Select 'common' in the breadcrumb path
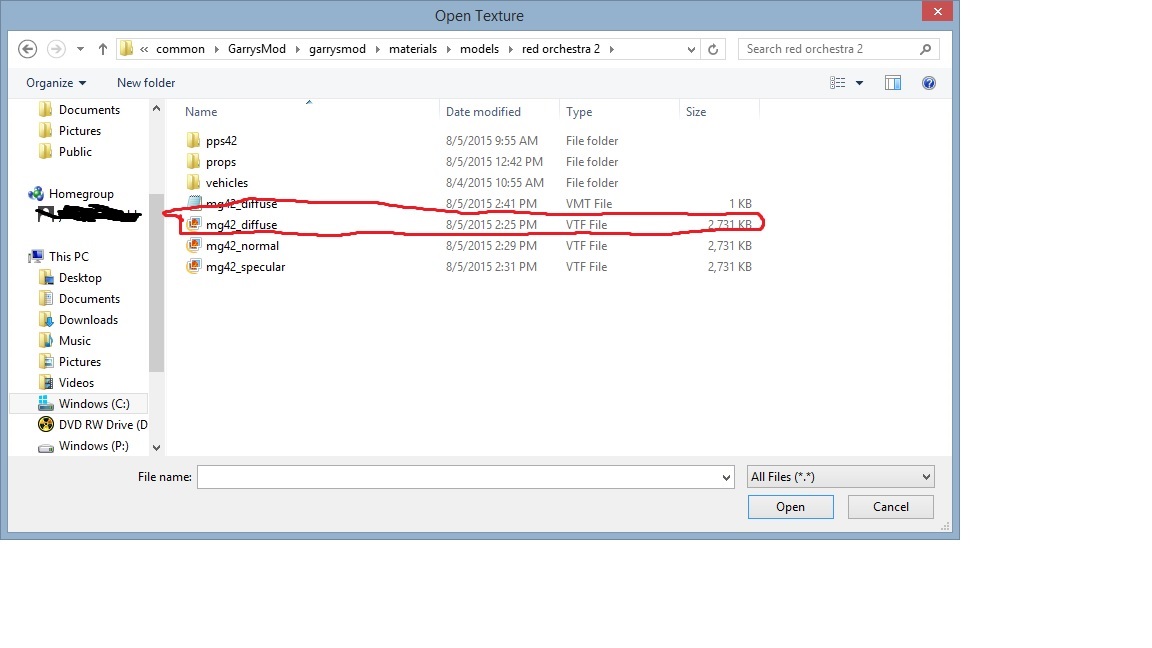The width and height of the screenshot is (1152, 648). coord(180,49)
